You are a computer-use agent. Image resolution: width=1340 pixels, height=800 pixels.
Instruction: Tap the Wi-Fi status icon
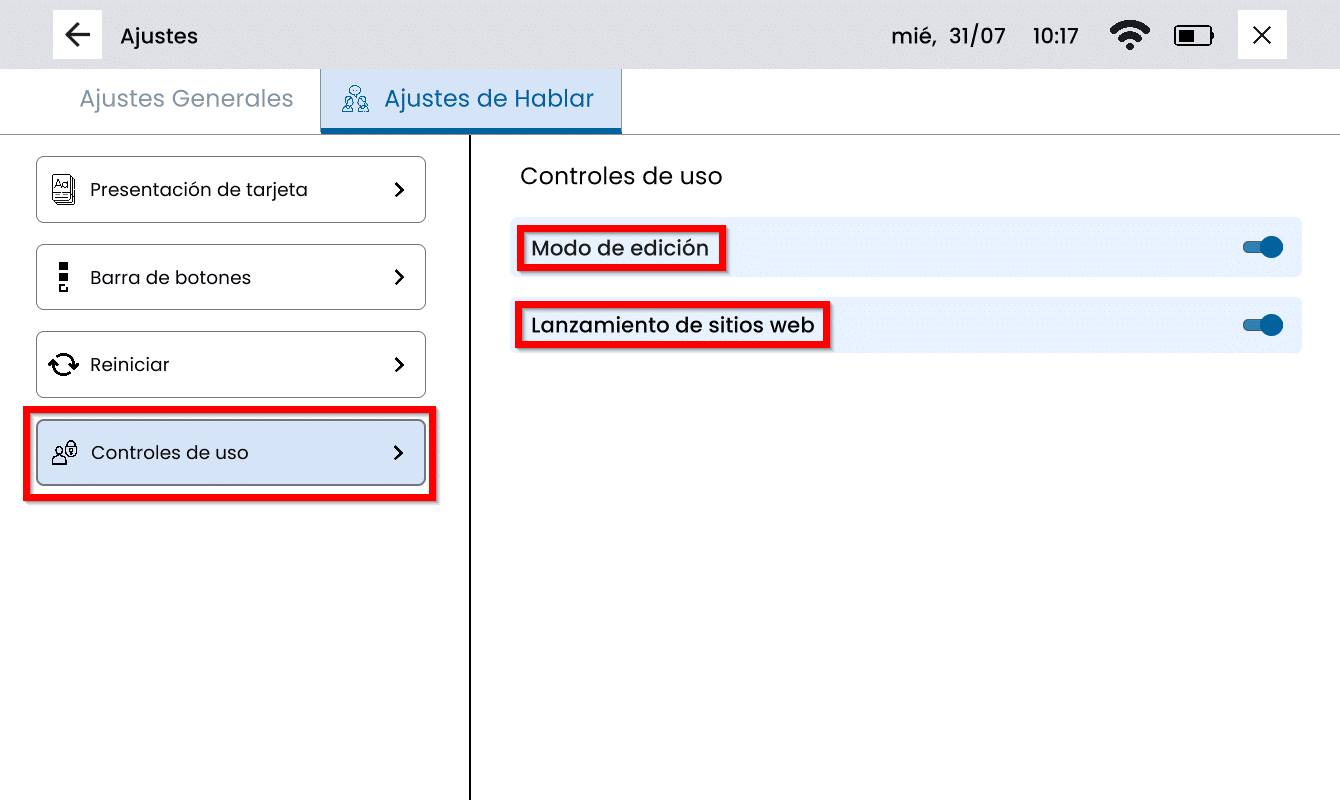1129,36
